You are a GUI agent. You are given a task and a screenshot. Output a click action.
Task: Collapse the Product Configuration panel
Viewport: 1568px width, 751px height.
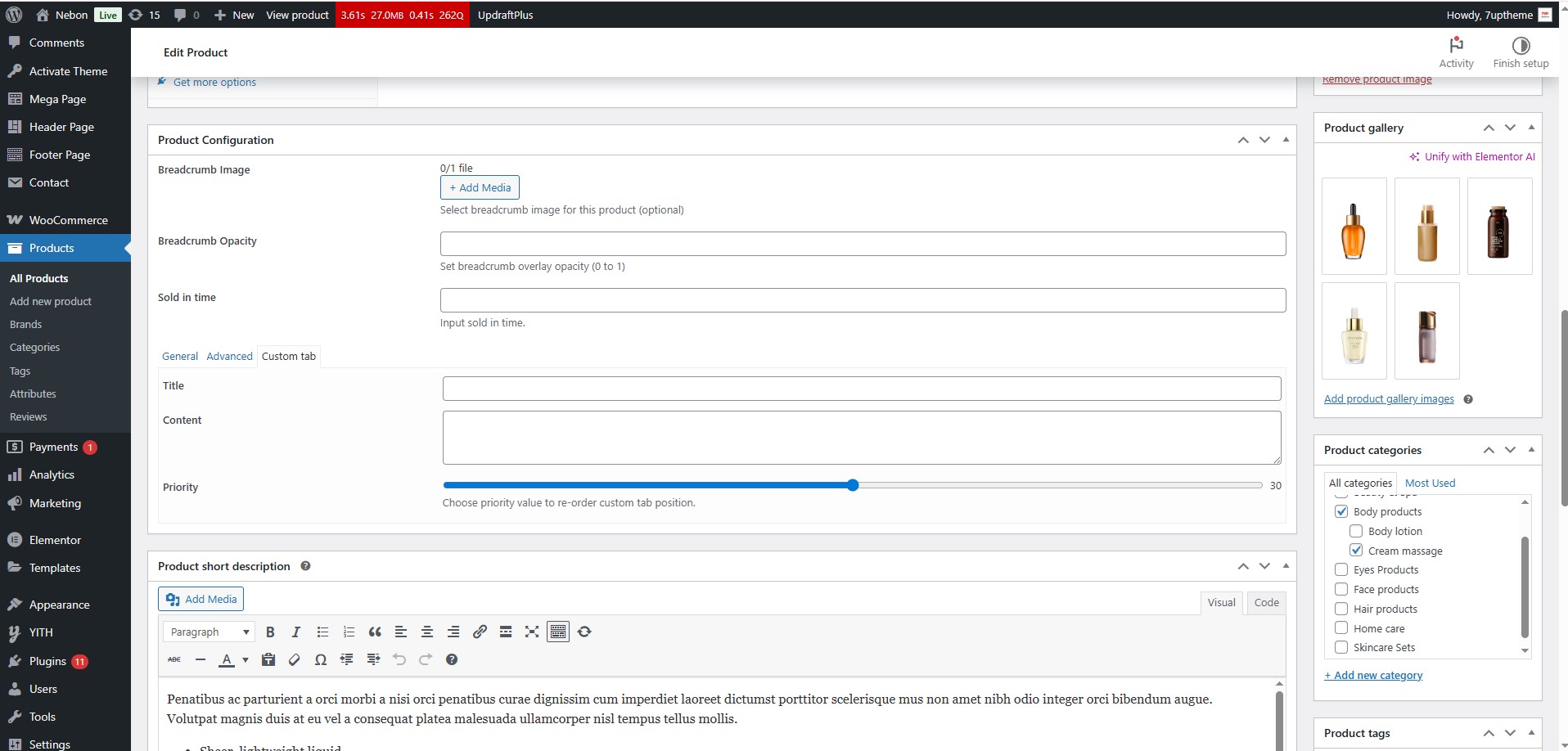point(1286,140)
